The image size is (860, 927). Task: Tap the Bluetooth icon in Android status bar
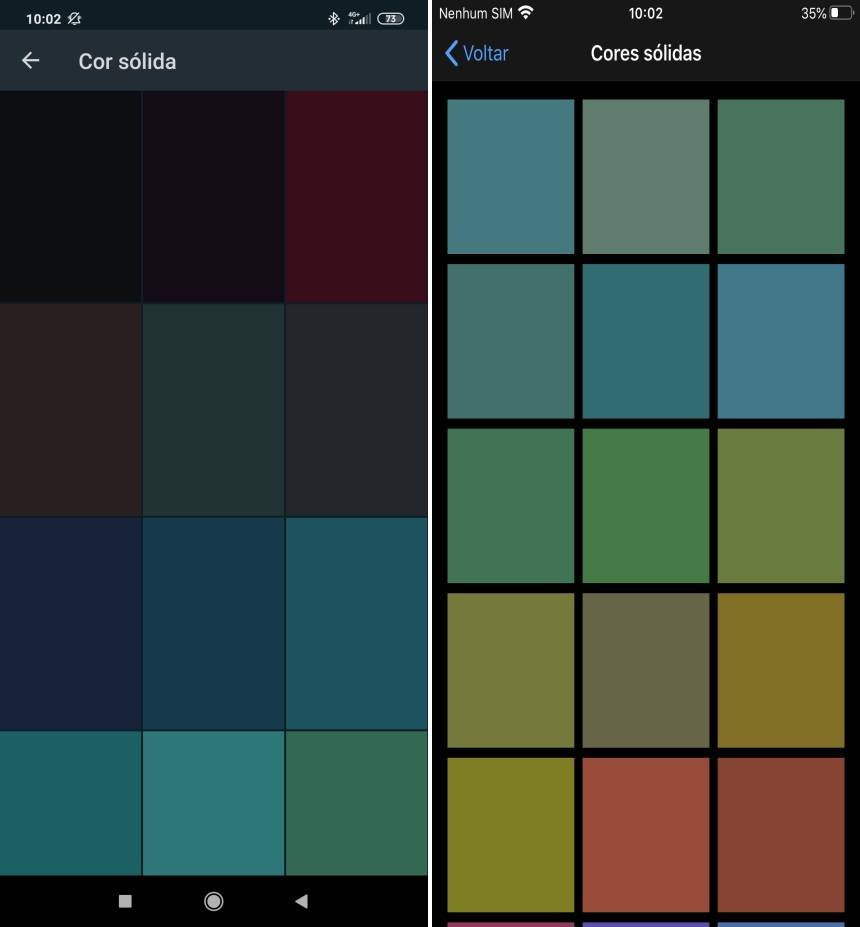click(334, 18)
